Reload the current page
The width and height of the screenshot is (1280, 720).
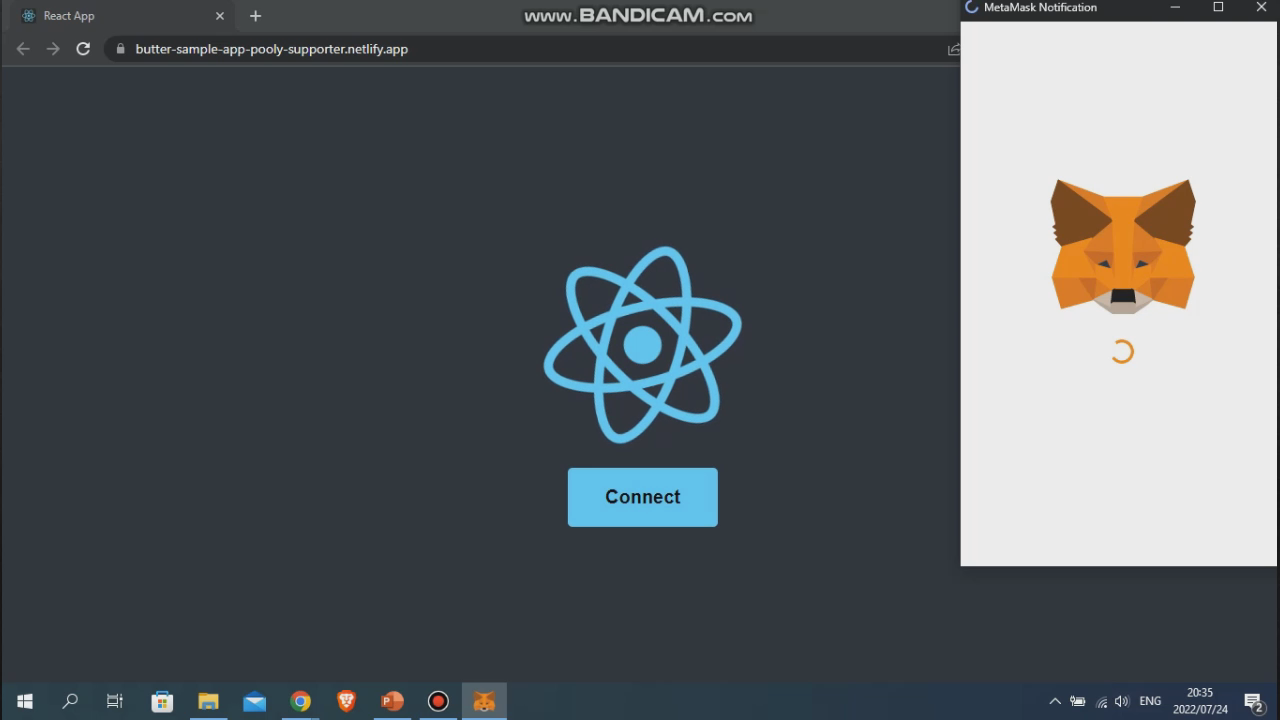(83, 49)
